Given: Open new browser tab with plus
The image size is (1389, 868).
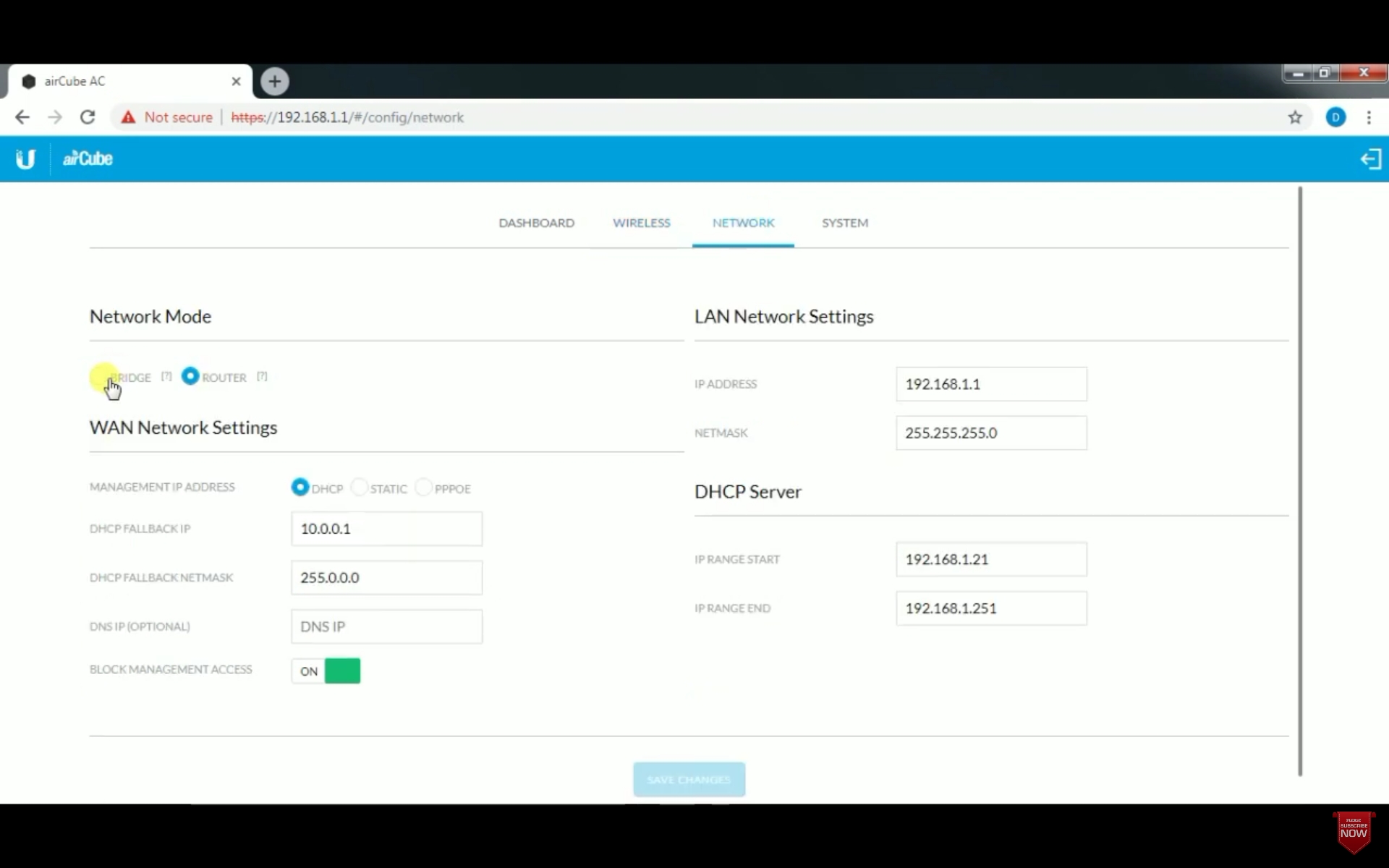Looking at the screenshot, I should tap(274, 81).
